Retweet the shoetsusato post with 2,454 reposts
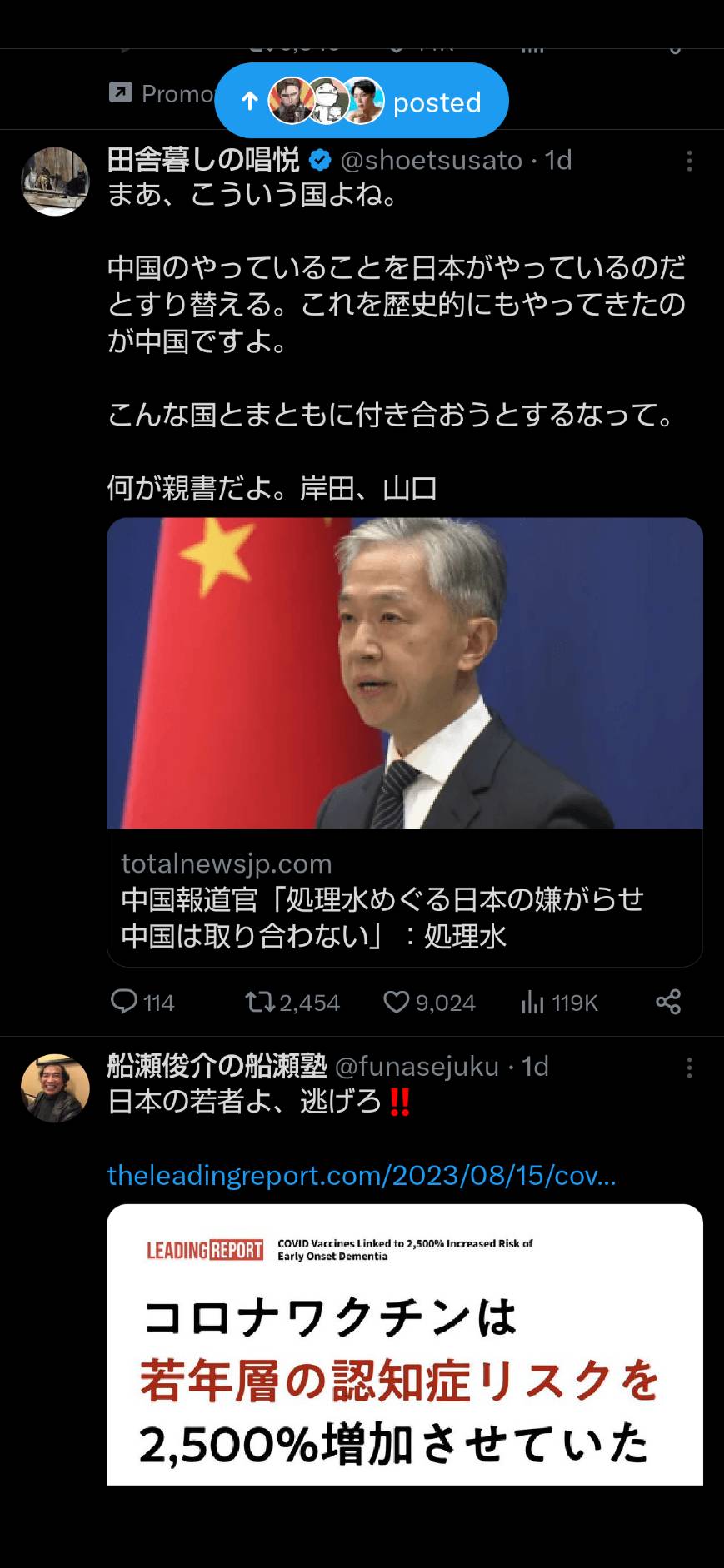The image size is (724, 1568). (260, 1001)
